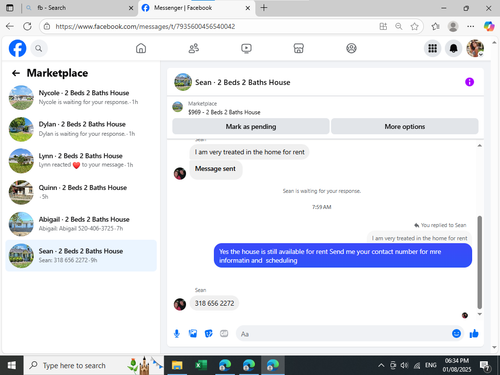
Task: Click the voice clip microphone icon
Action: pyautogui.click(x=177, y=333)
